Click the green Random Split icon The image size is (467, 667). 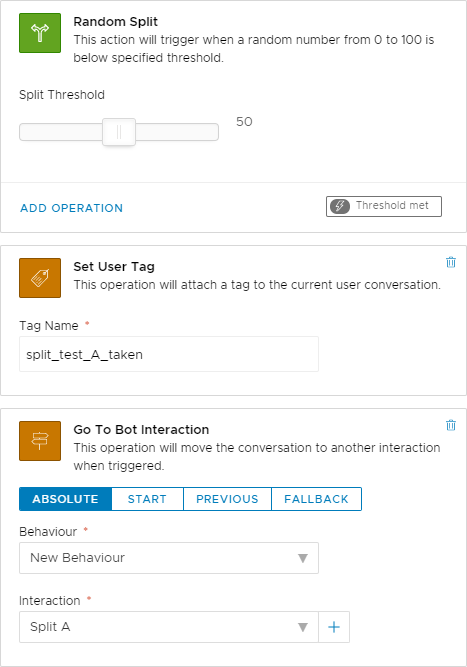coord(40,33)
